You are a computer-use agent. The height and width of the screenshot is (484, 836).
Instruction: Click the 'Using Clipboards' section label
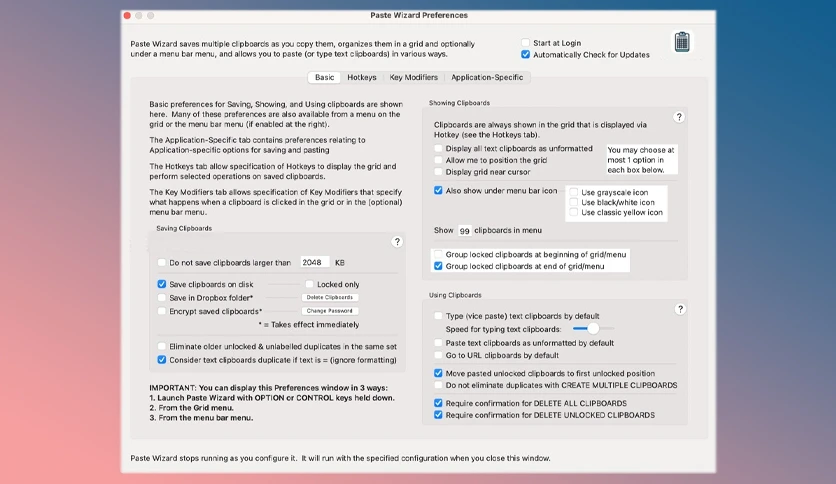[455, 295]
